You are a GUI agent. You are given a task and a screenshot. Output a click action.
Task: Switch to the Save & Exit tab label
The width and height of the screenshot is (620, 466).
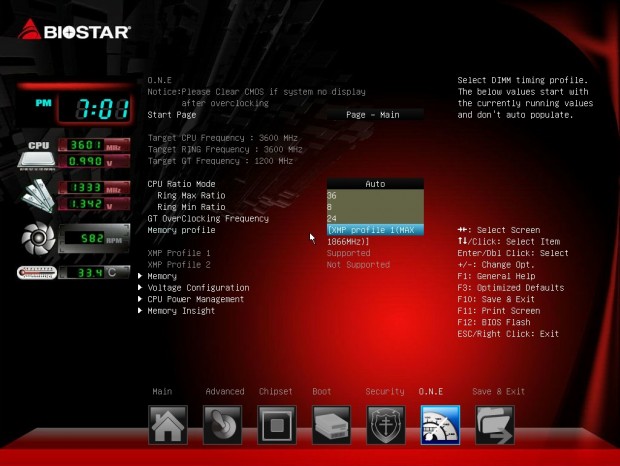tap(498, 391)
